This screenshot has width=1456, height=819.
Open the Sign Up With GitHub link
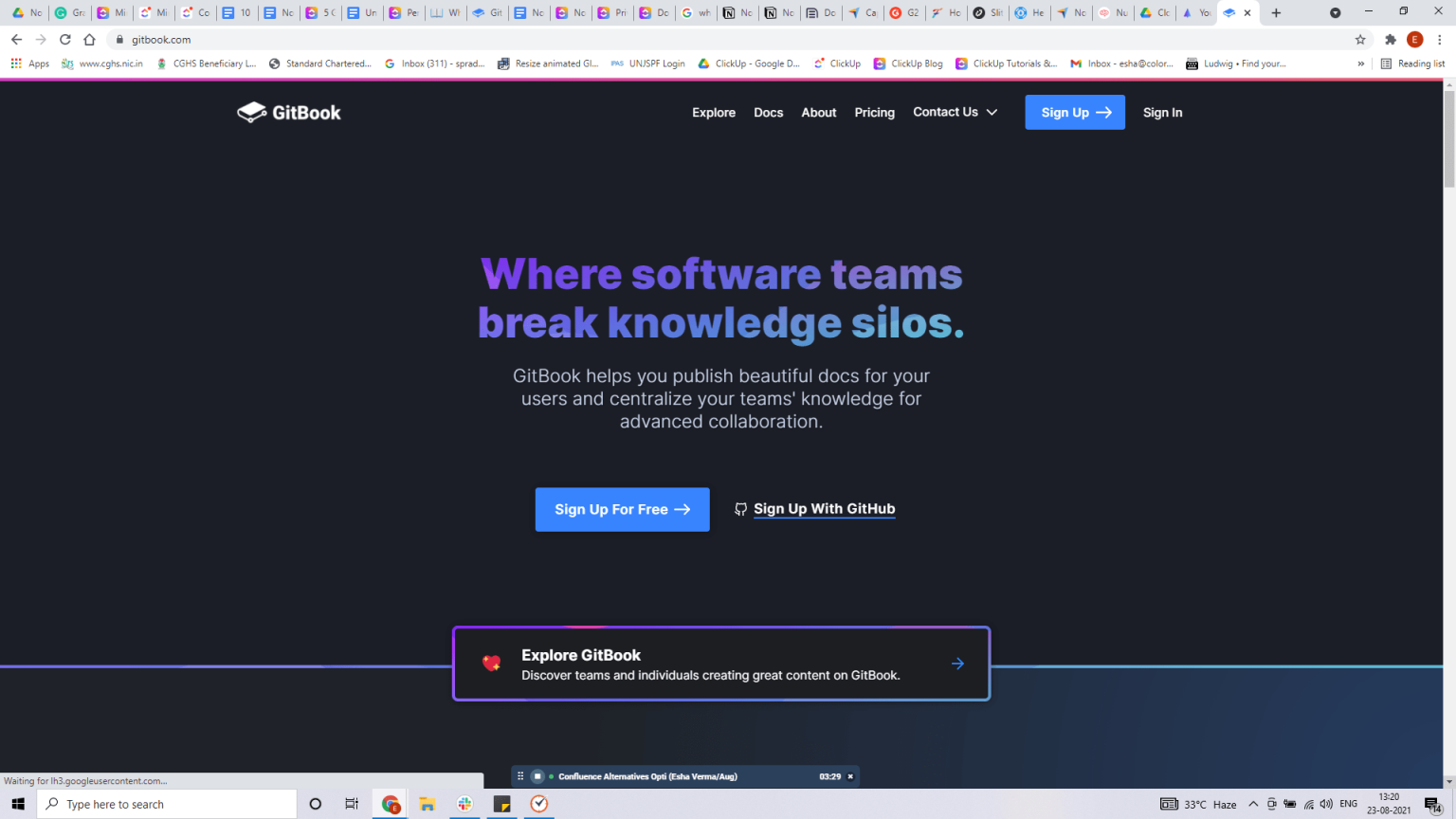823,509
